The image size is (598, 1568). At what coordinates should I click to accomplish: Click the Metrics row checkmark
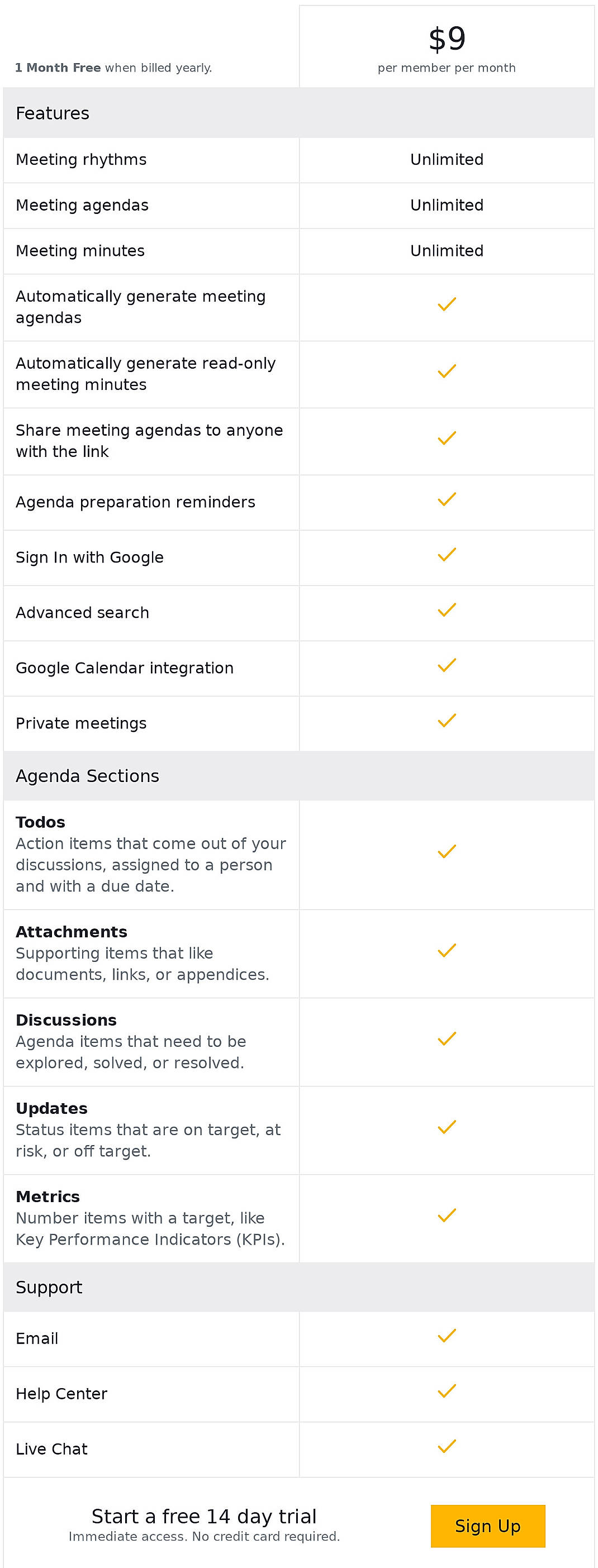447,1215
